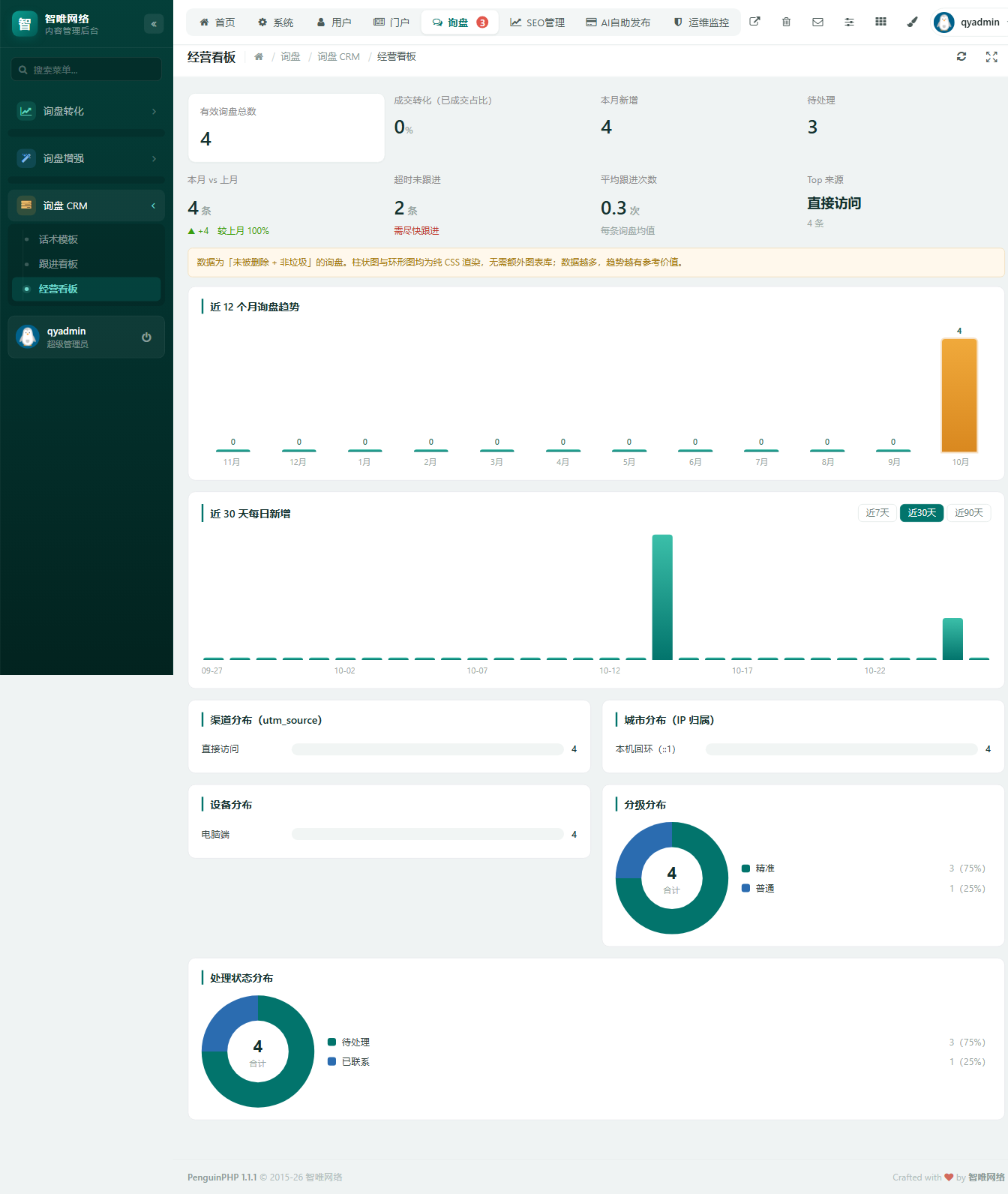Focus the 搜索菜单 search field

(86, 70)
